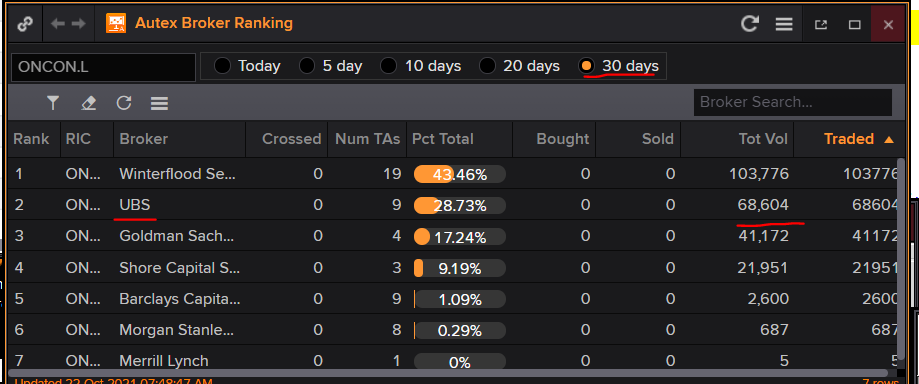The height and width of the screenshot is (384, 919).
Task: Click the 9.19% percentage bar
Action: click(x=460, y=269)
